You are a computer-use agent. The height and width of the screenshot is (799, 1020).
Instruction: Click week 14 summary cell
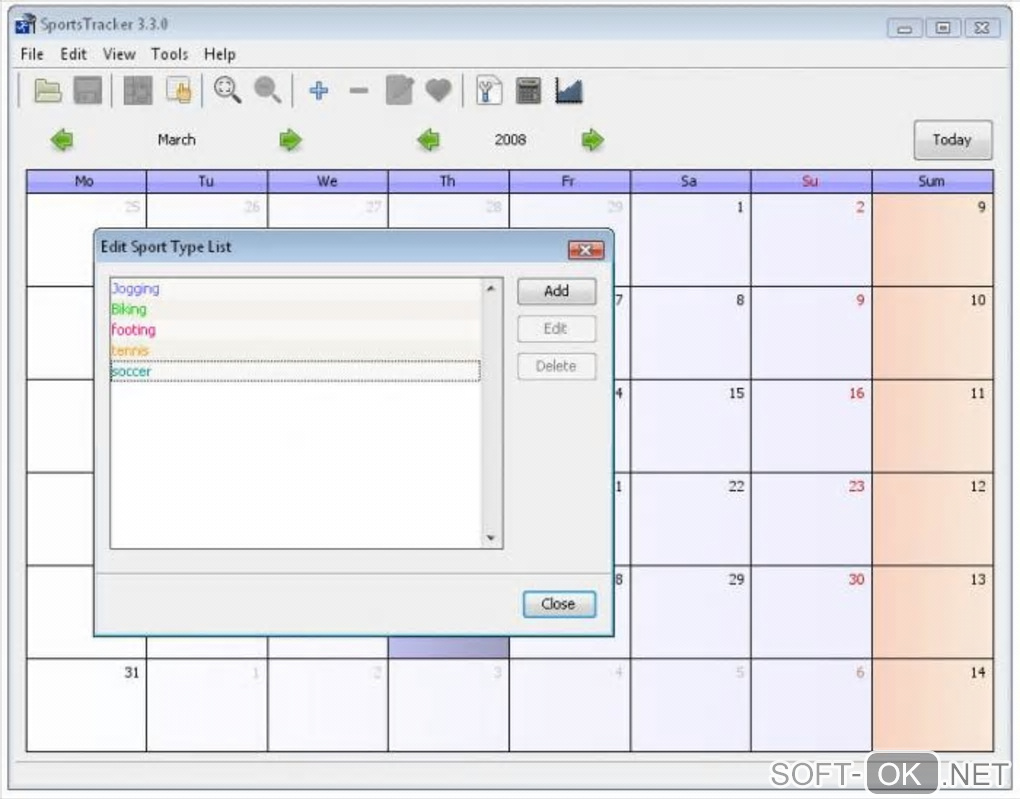click(933, 705)
